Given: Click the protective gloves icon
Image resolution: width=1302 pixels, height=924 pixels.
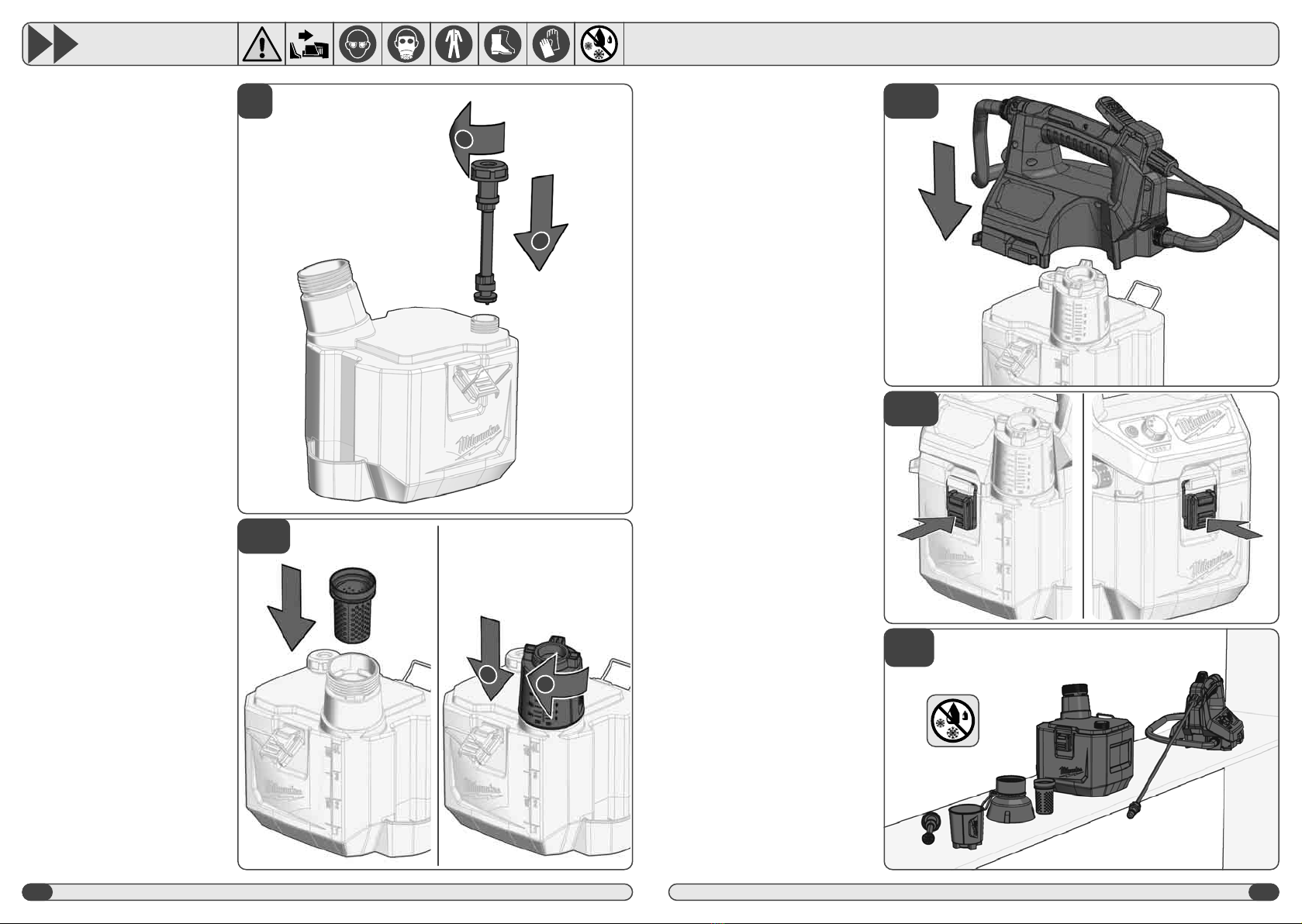Looking at the screenshot, I should click(x=551, y=44).
